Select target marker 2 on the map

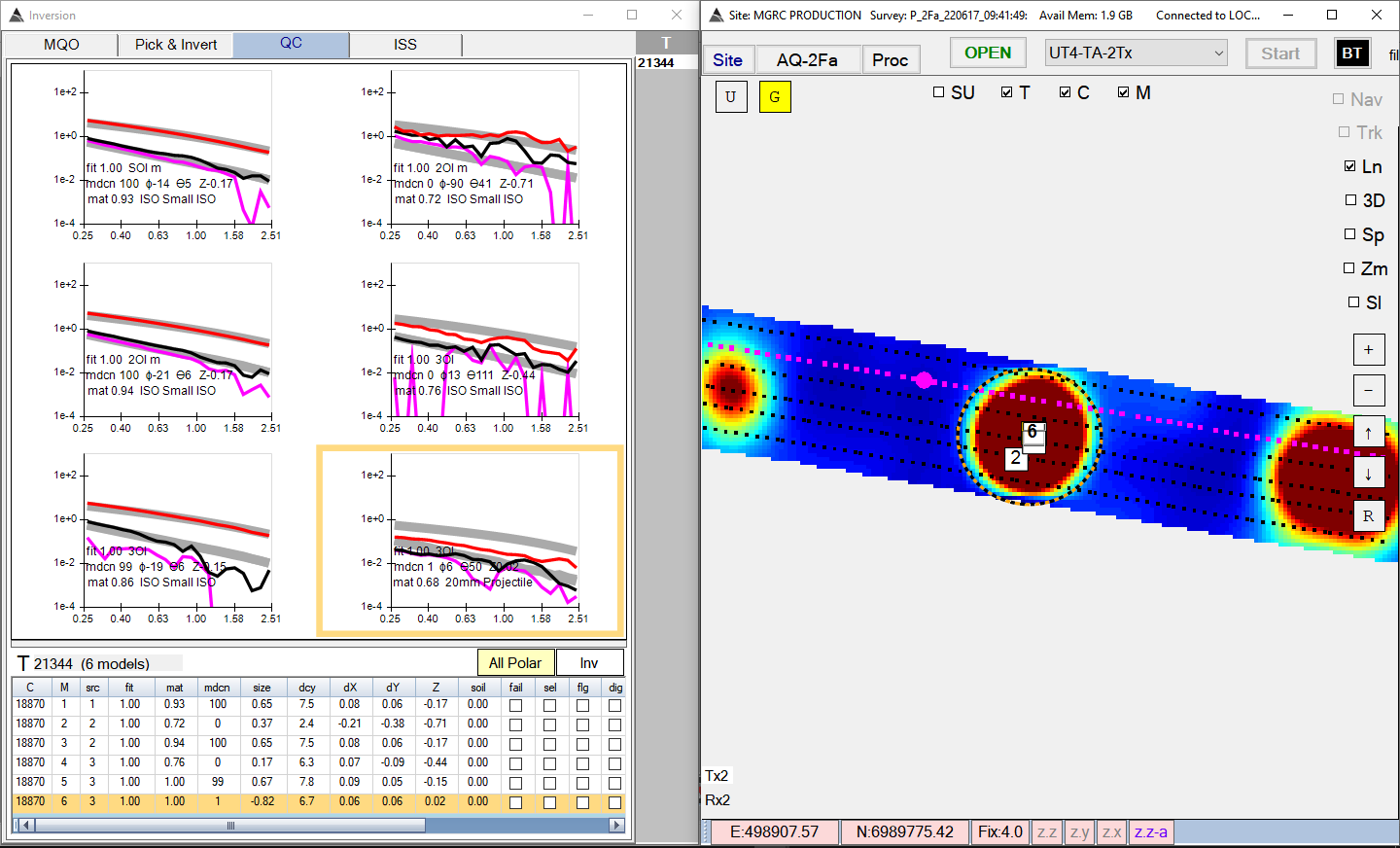1016,458
